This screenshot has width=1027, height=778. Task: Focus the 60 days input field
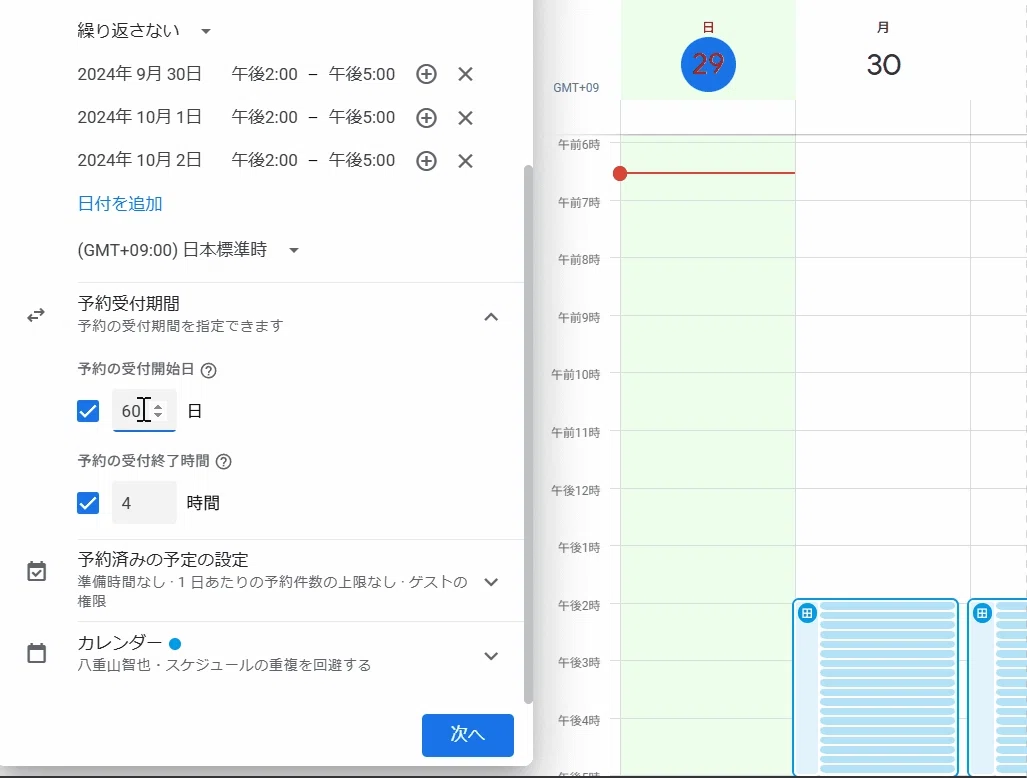pos(143,411)
